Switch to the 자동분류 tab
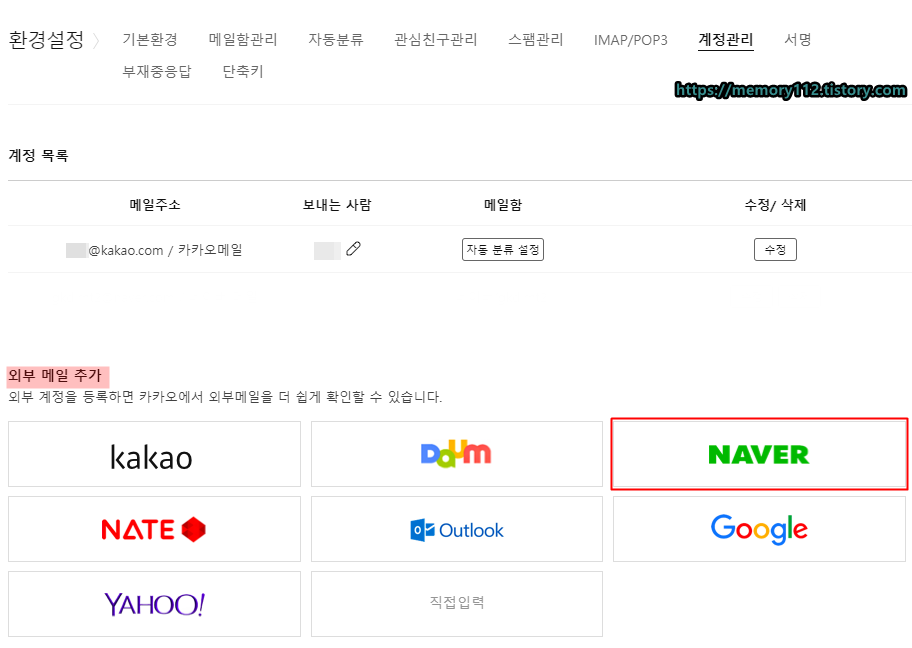Screen dimensions: 912x648 (x=336, y=40)
